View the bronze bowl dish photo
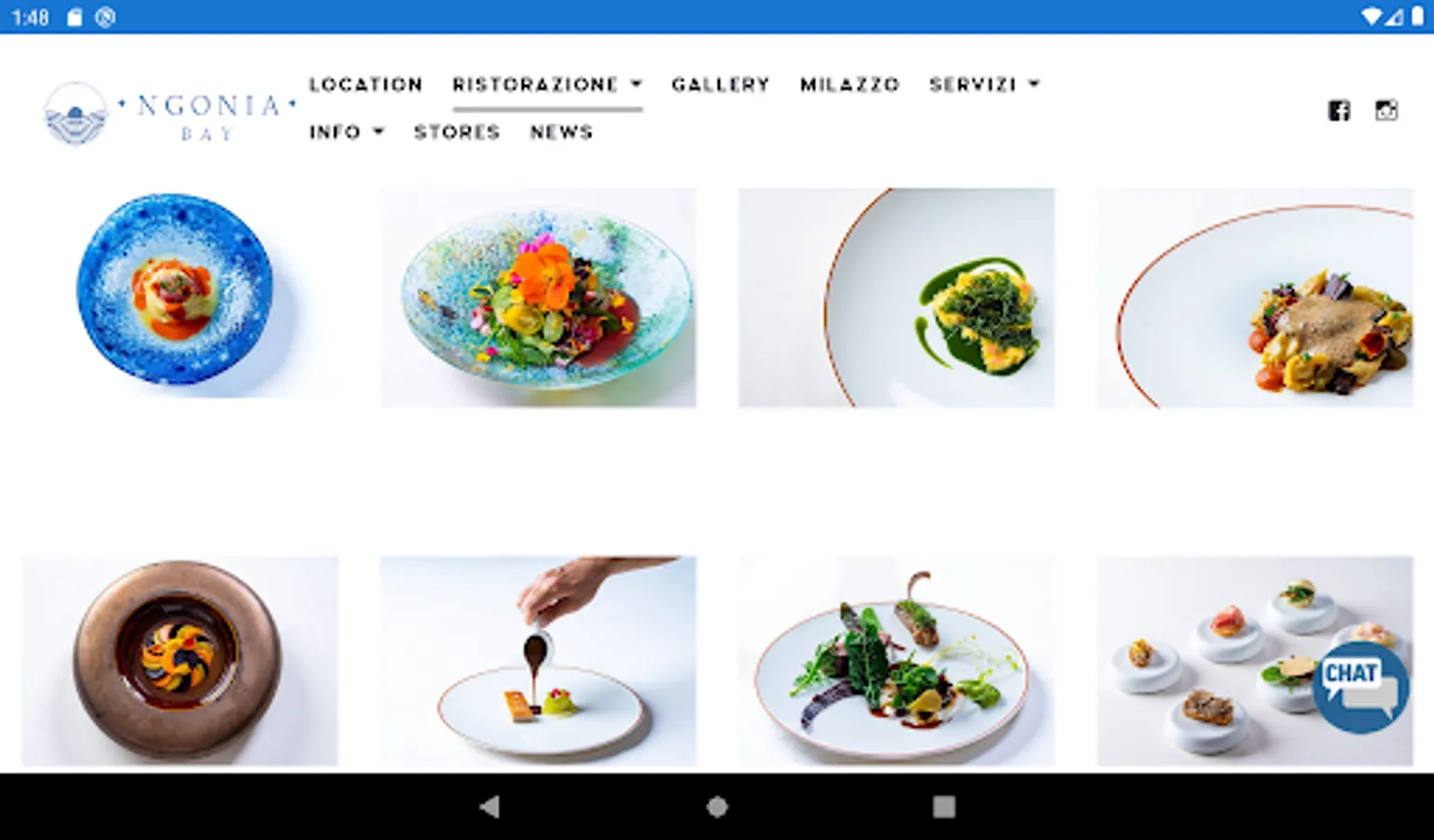The height and width of the screenshot is (840, 1434). pos(179,662)
